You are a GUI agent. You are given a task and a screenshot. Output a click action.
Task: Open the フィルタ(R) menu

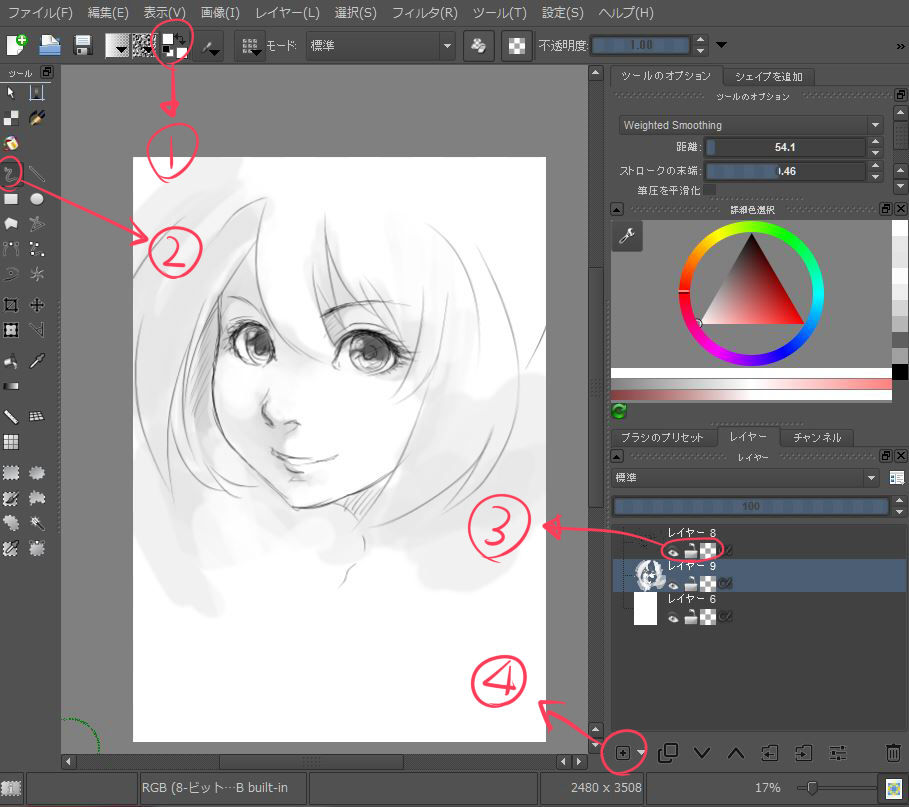coord(424,13)
